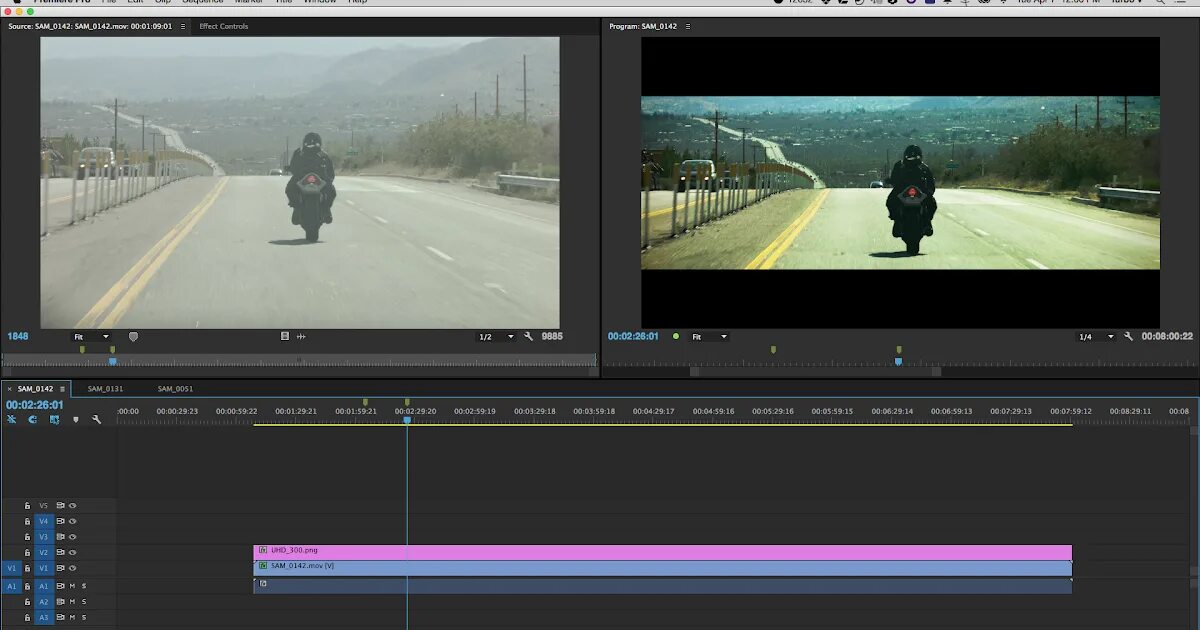Open the Source panel tab menu
The height and width of the screenshot is (630, 1200).
[x=183, y=26]
